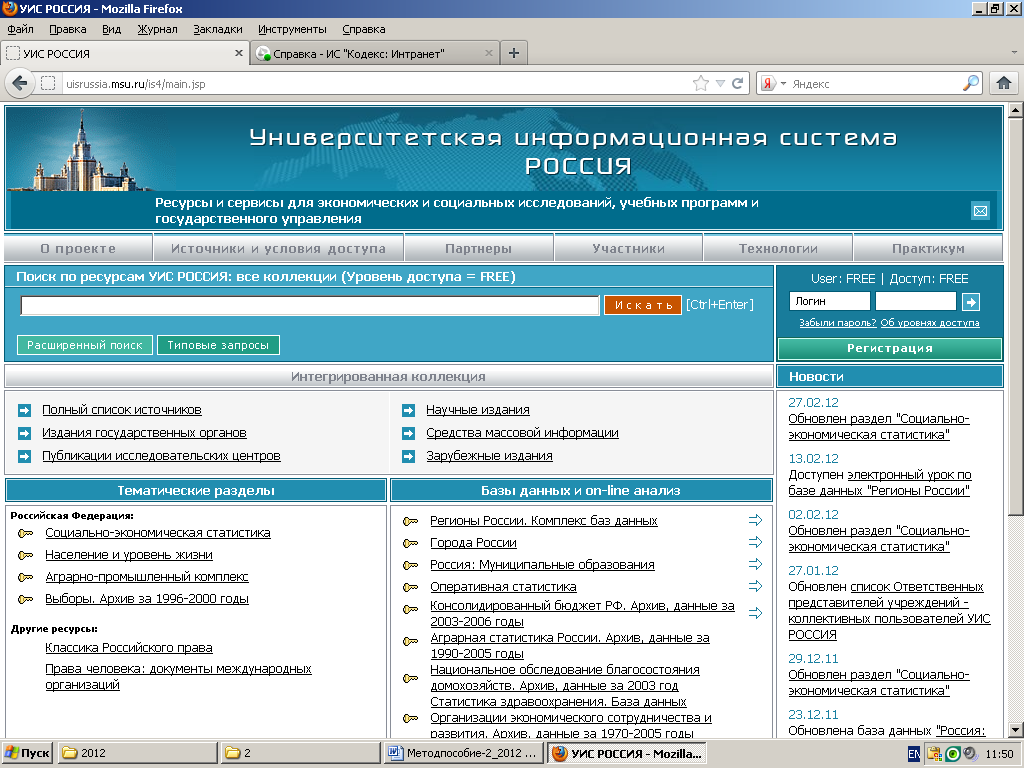Open Yandex search engine dropdown
1024x768 pixels.
pos(783,84)
